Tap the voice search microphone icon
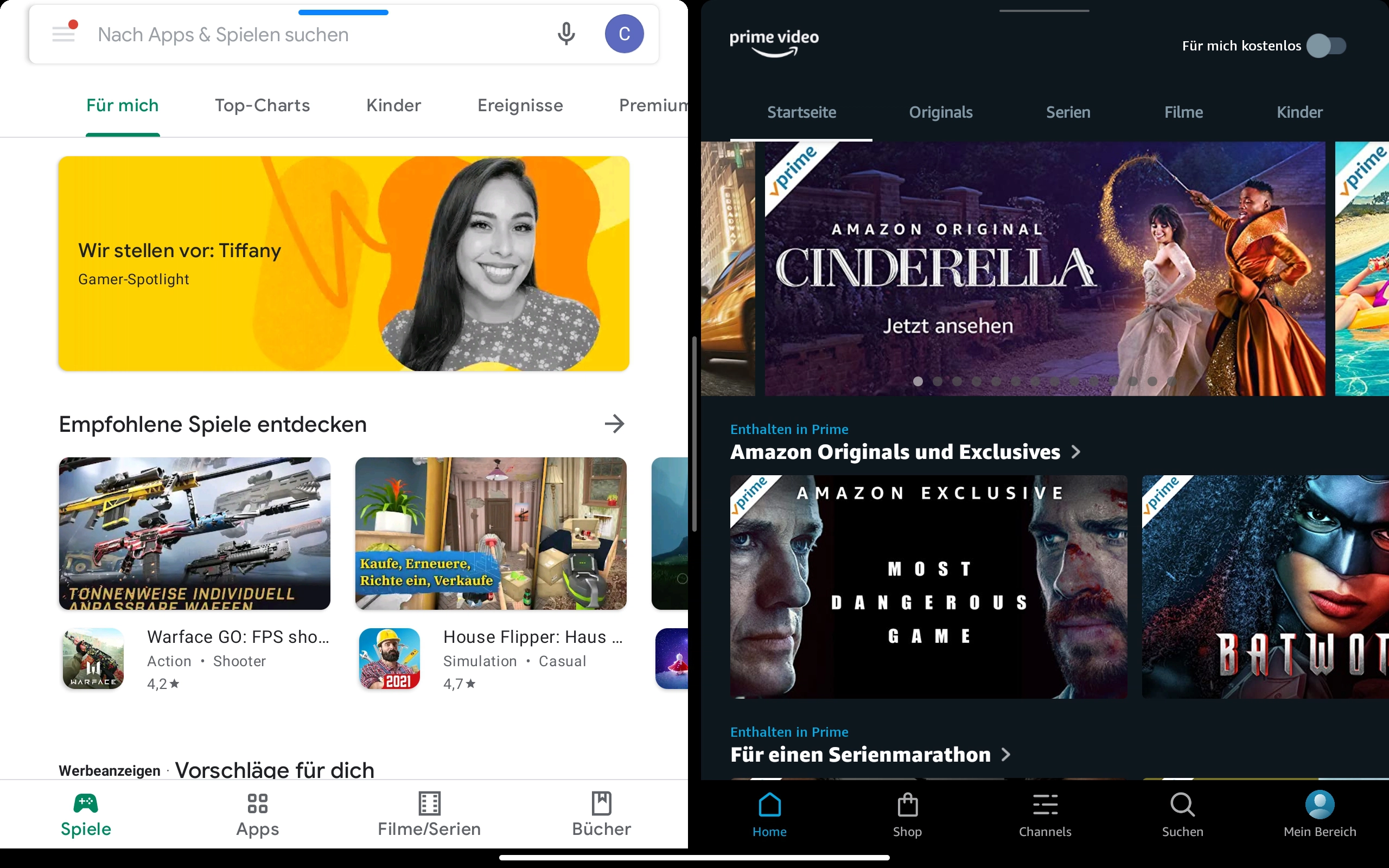Screen dimensions: 1389x868 pos(566,34)
